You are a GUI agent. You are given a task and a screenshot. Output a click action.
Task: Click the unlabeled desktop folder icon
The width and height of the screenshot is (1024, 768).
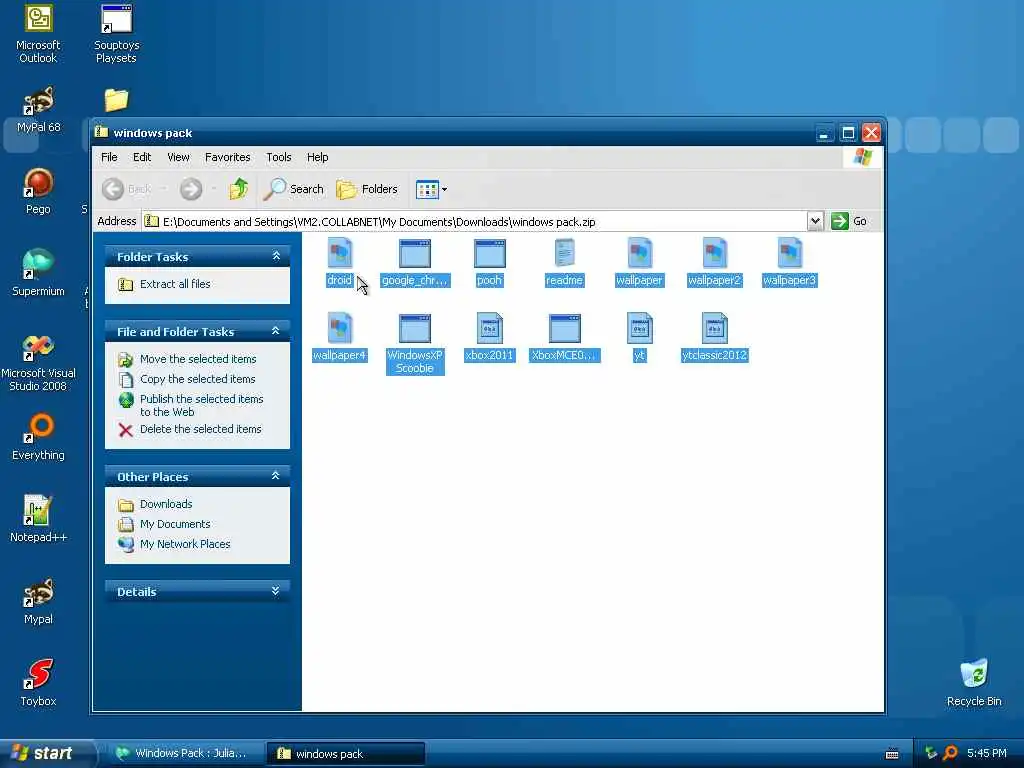click(x=116, y=99)
